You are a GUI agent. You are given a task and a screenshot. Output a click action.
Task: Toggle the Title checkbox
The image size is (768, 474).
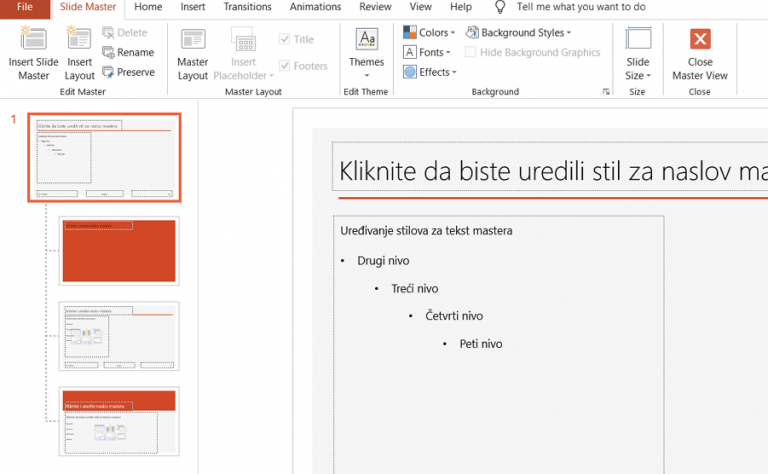[285, 39]
